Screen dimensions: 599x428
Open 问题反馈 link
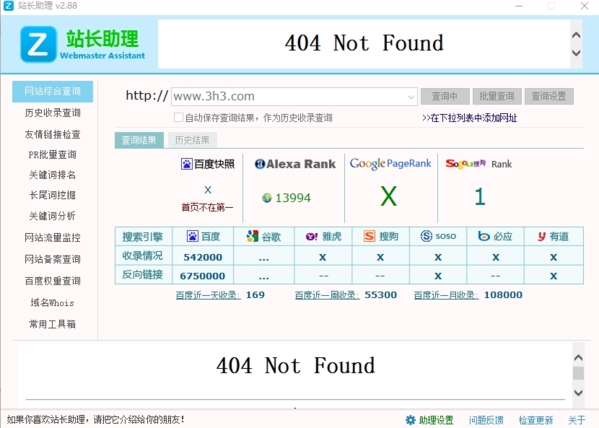point(486,420)
